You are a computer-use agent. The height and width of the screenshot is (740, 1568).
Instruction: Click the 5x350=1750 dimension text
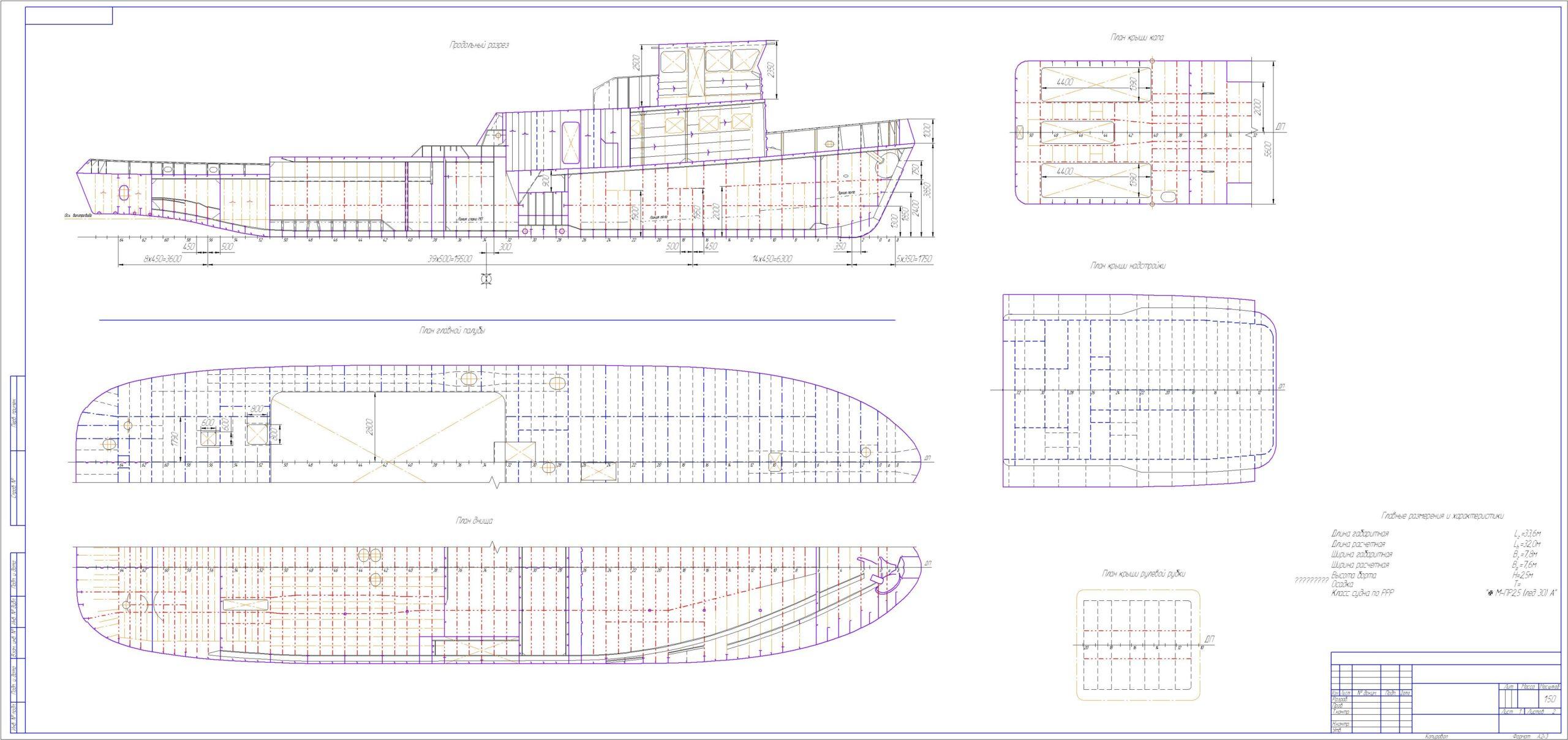tap(914, 259)
